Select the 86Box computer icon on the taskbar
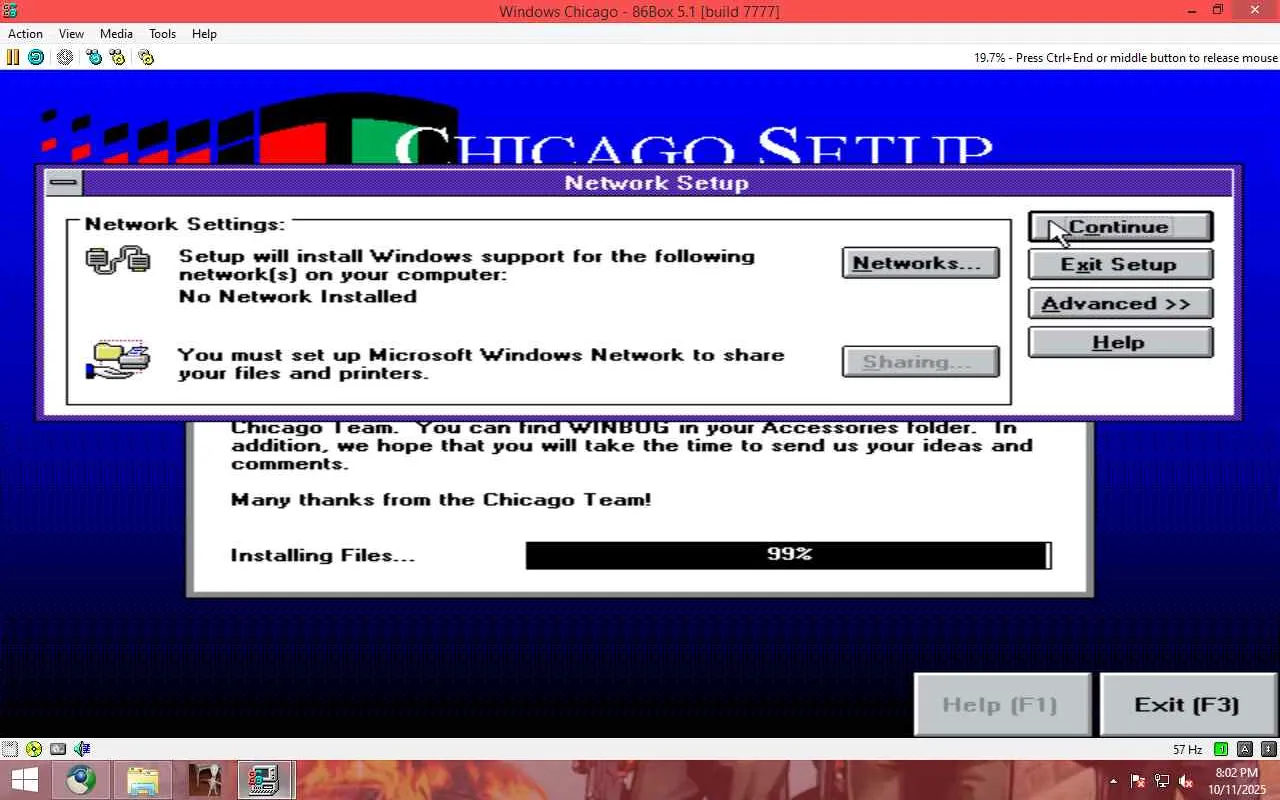Viewport: 1280px width, 800px height. 265,780
